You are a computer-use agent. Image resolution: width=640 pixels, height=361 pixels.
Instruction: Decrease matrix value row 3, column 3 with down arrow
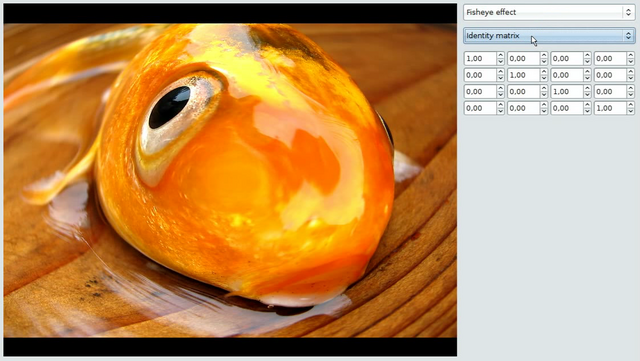click(x=587, y=95)
